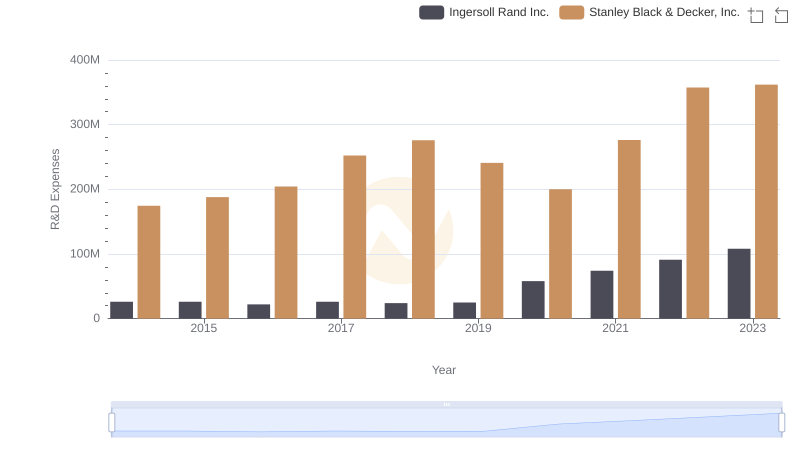Toggle Stanley Black & Decker legend series
This screenshot has width=800, height=461.
(649, 12)
